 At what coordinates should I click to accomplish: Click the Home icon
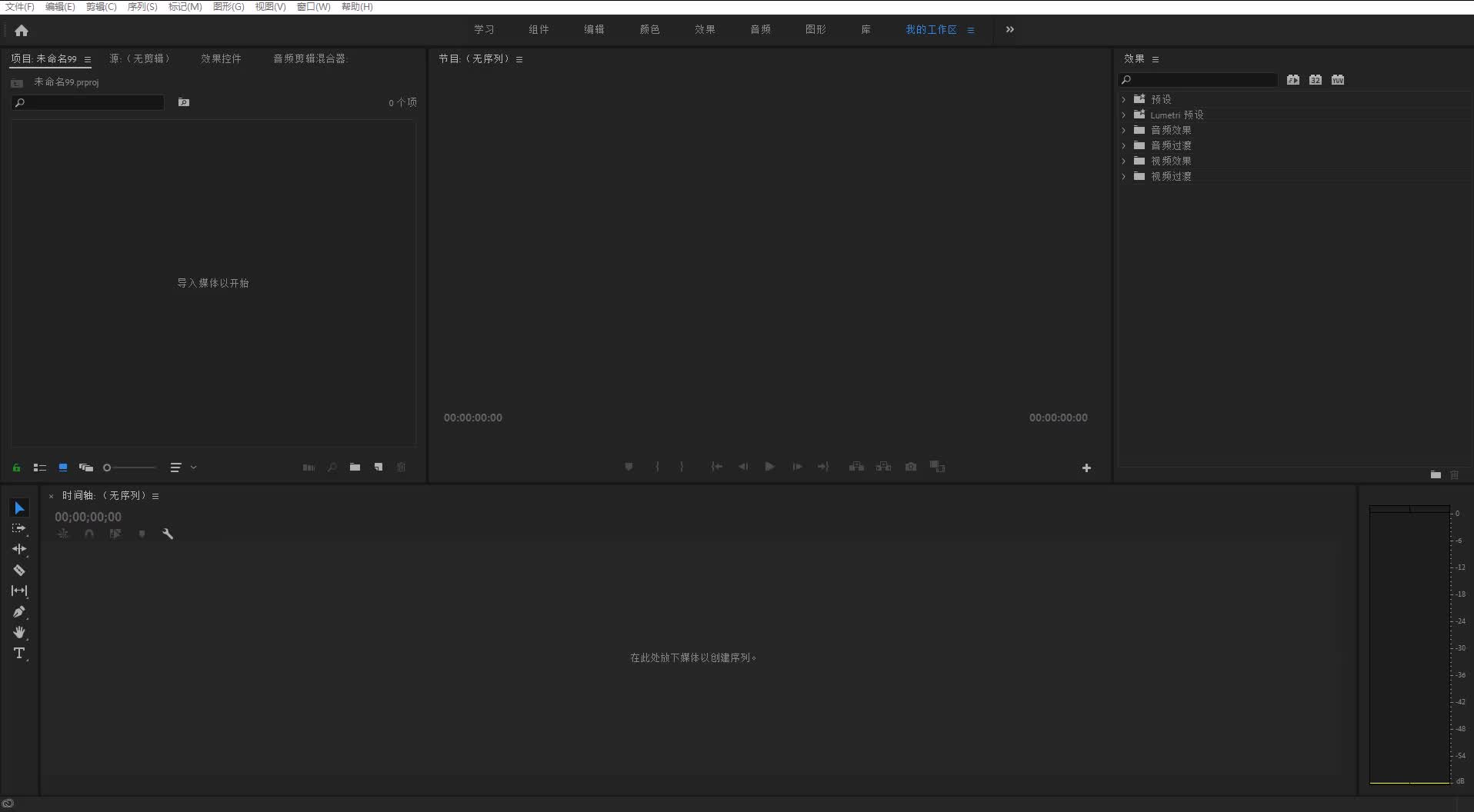point(22,30)
